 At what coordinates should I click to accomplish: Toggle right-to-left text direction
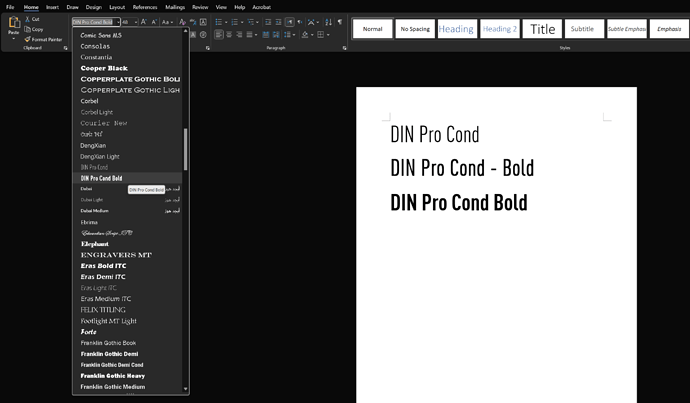(300, 22)
